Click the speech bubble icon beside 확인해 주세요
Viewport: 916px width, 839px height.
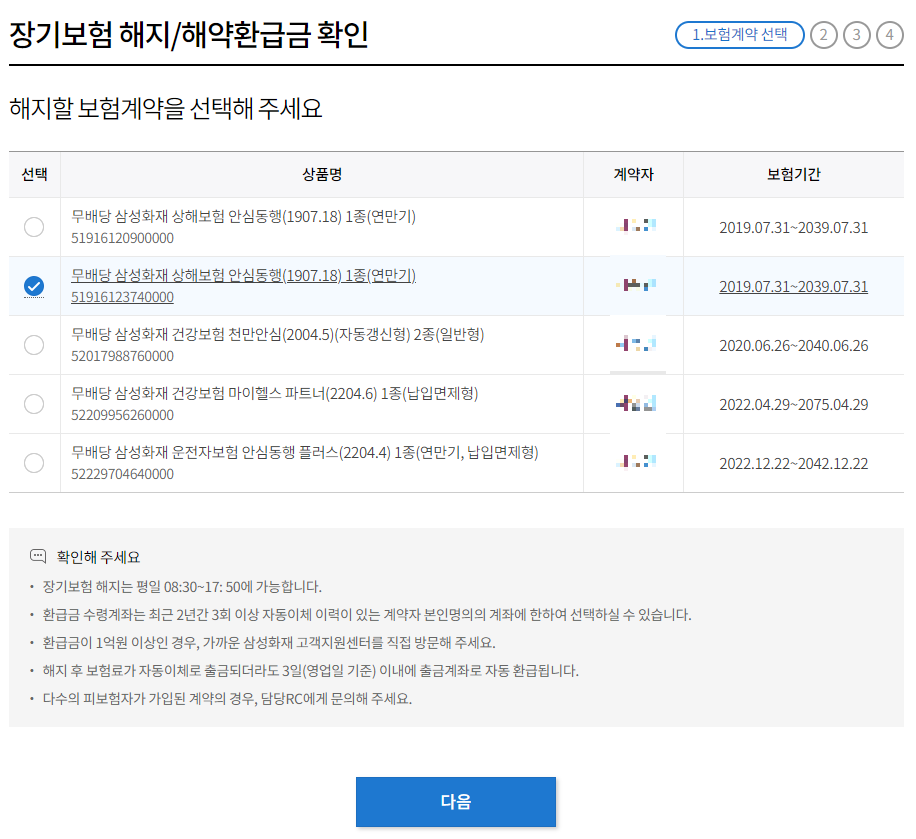(38, 556)
